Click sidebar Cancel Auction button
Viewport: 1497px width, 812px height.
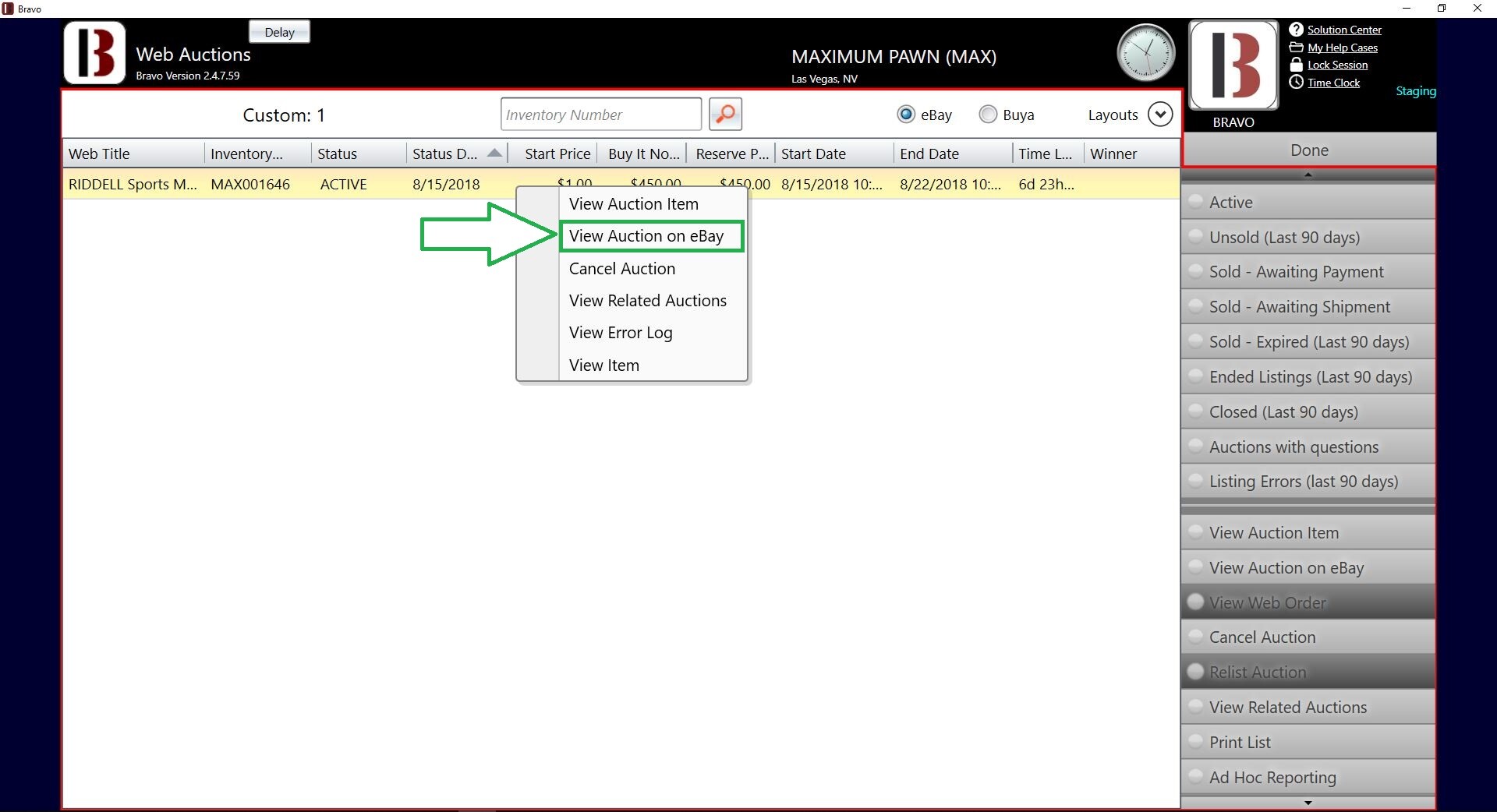pyautogui.click(x=1308, y=637)
